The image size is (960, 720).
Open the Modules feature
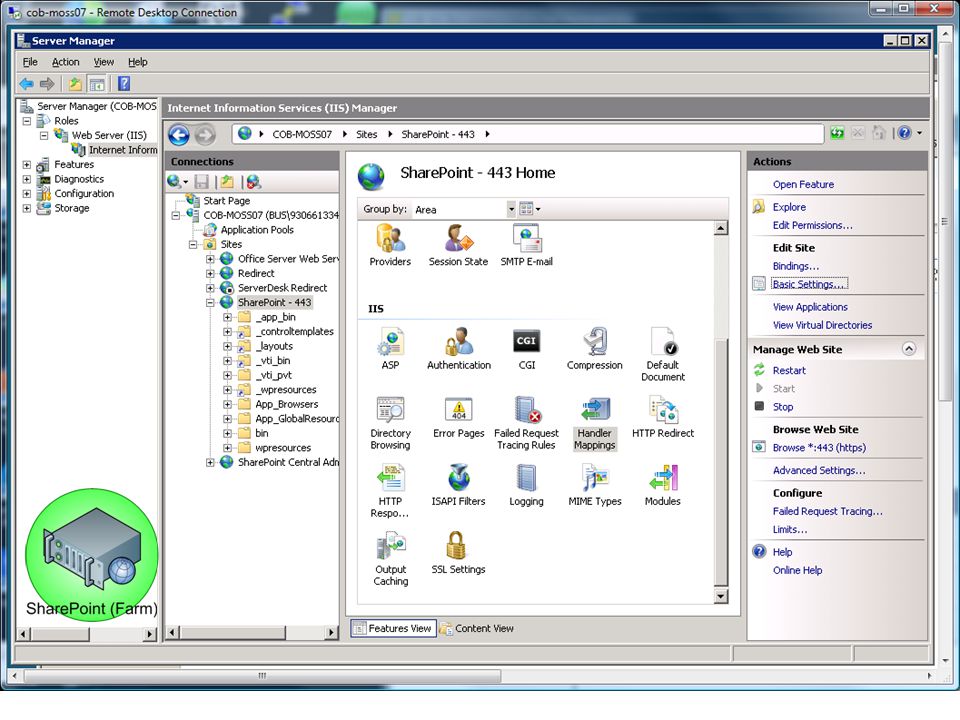click(x=662, y=486)
